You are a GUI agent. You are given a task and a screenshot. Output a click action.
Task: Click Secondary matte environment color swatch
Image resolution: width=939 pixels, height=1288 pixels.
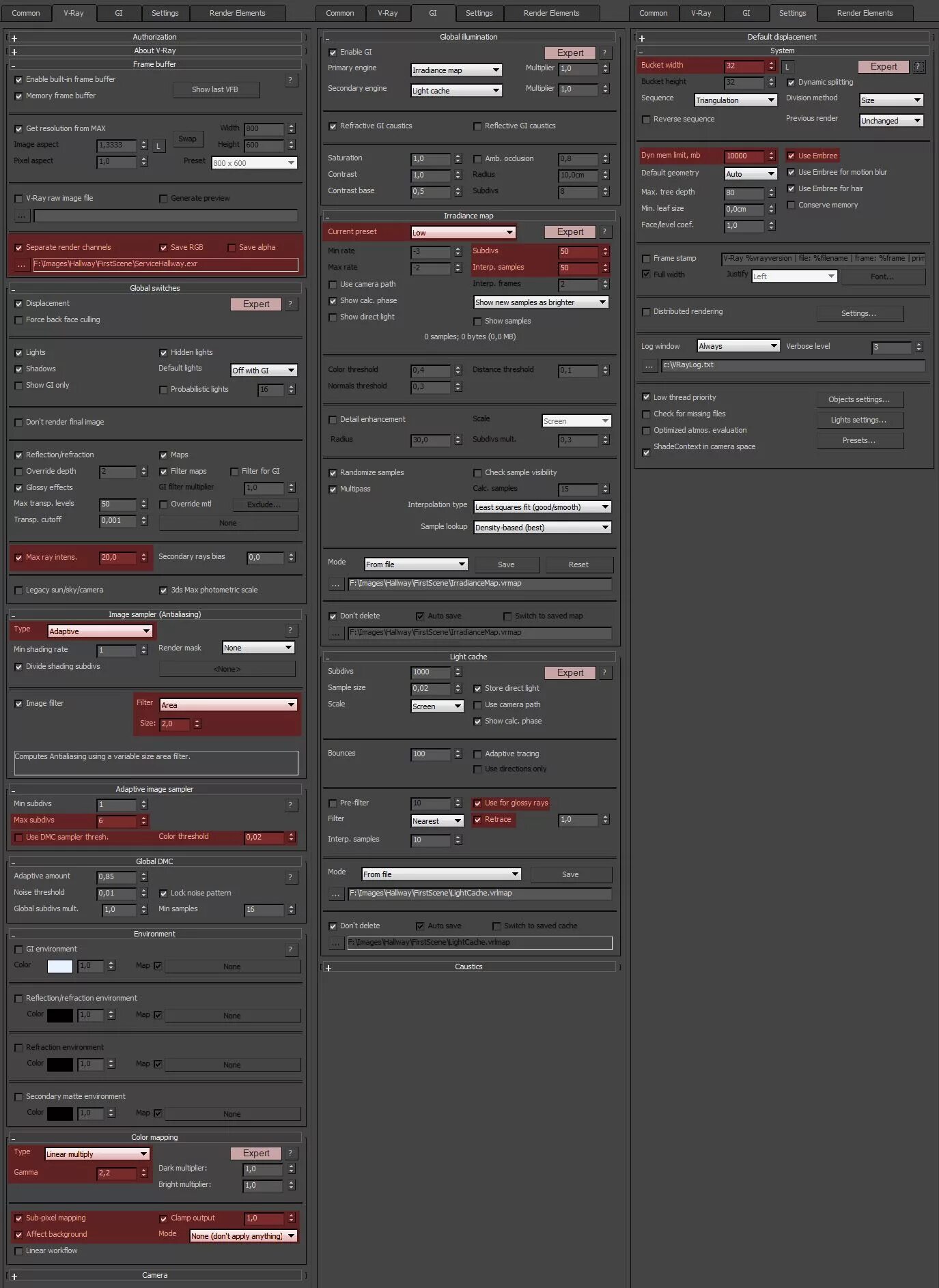(60, 1113)
